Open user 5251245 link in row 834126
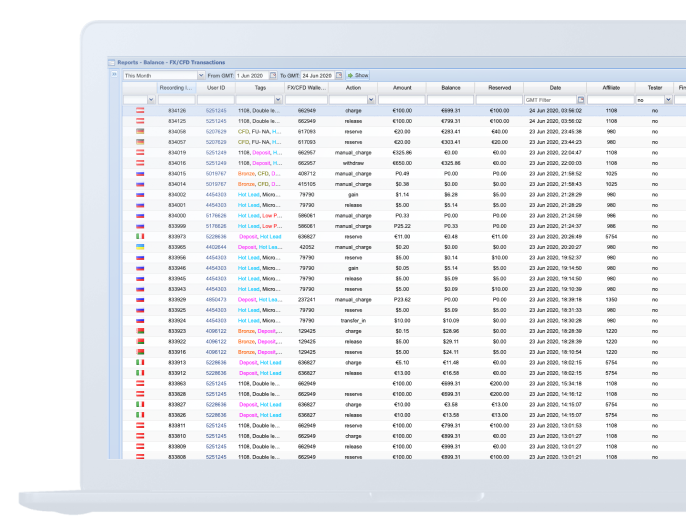686x523 pixels. point(216,111)
